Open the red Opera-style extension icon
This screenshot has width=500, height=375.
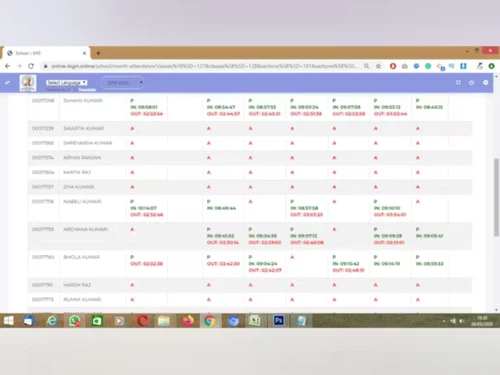[393, 66]
